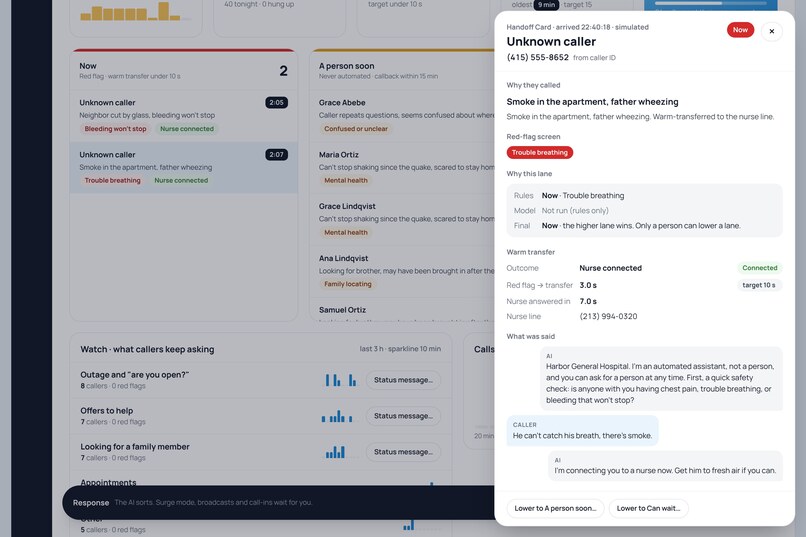Click the blue progress bar at top right
The height and width of the screenshot is (537, 806).
click(x=711, y=4)
